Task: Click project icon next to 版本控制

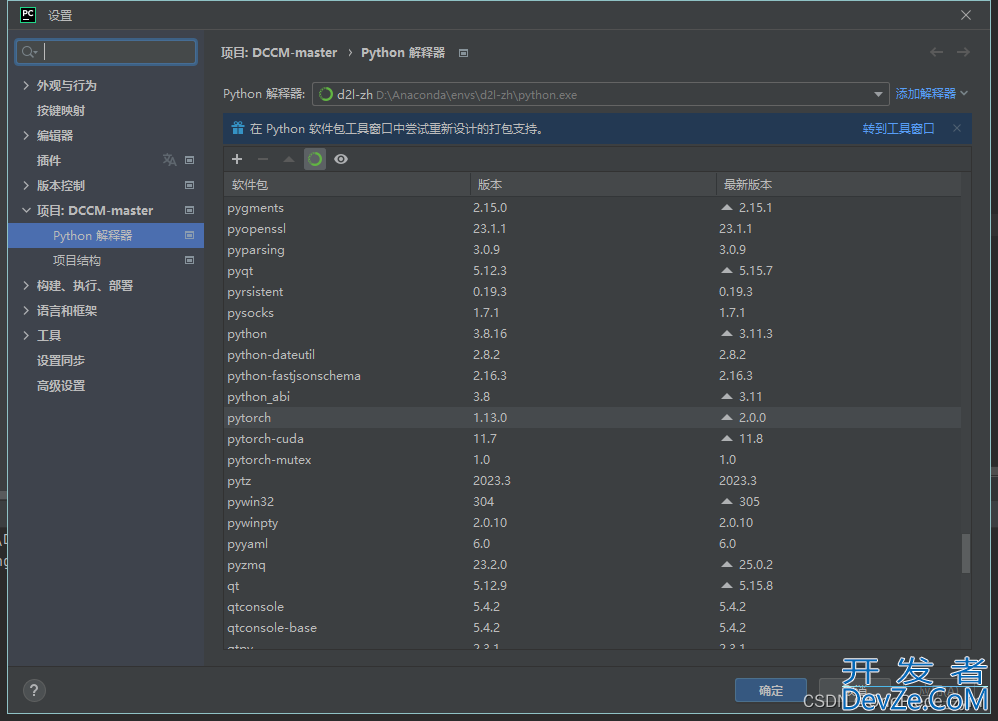Action: (x=189, y=185)
